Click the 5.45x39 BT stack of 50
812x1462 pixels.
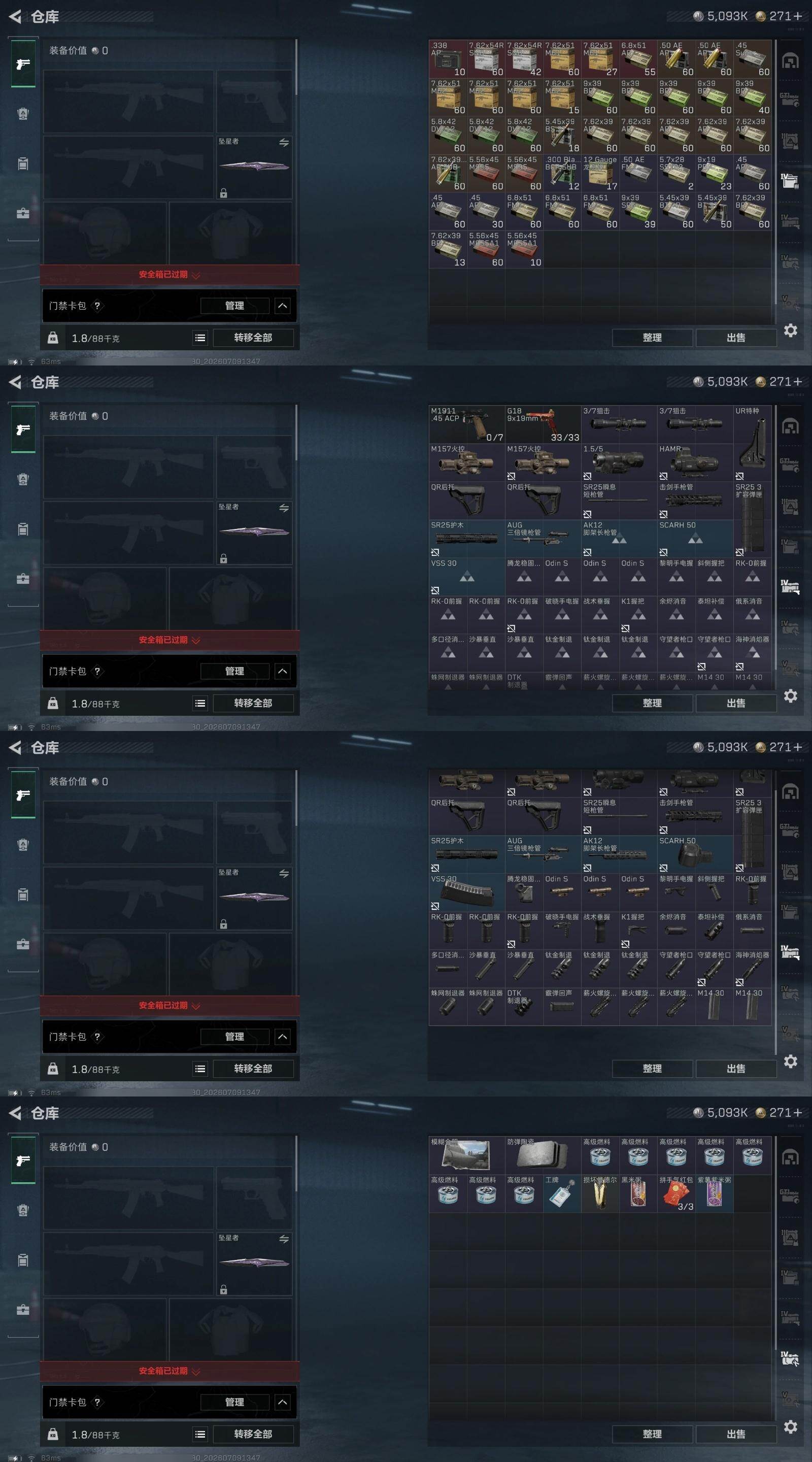[714, 211]
